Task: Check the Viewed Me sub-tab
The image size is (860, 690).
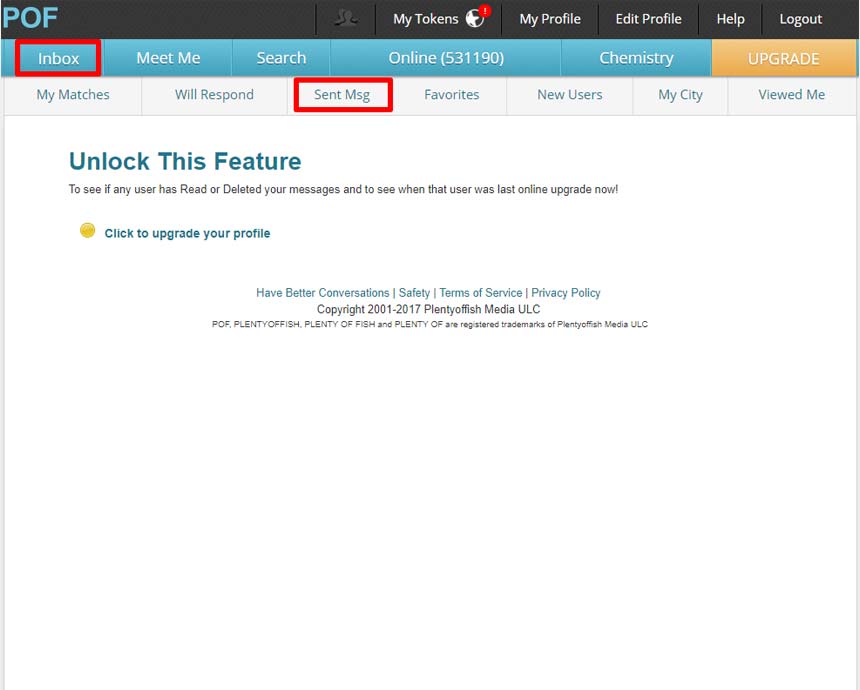Action: [791, 95]
